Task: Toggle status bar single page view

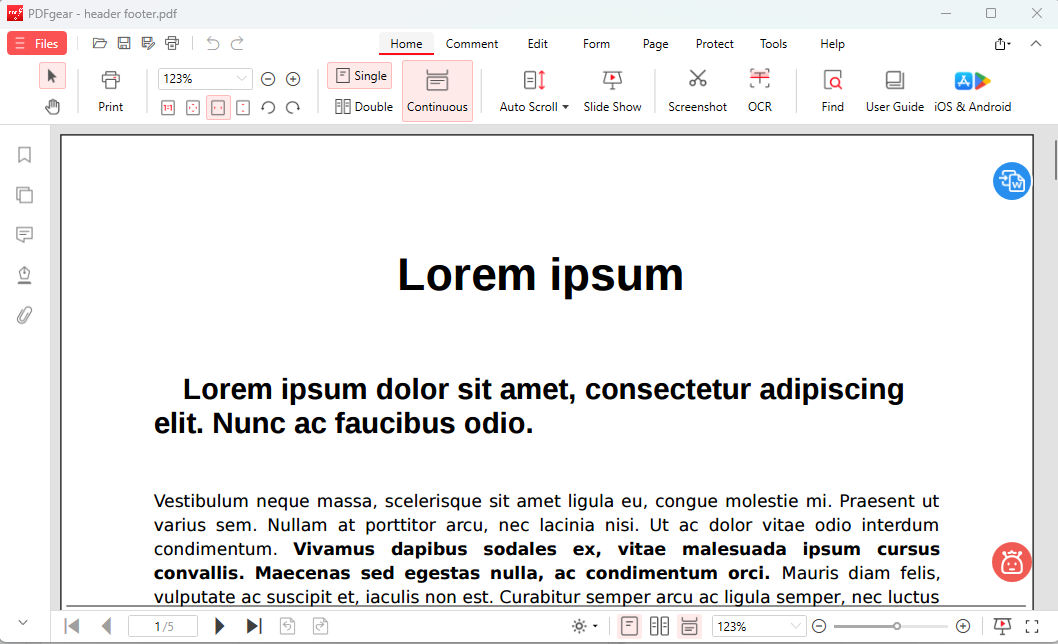Action: click(629, 626)
